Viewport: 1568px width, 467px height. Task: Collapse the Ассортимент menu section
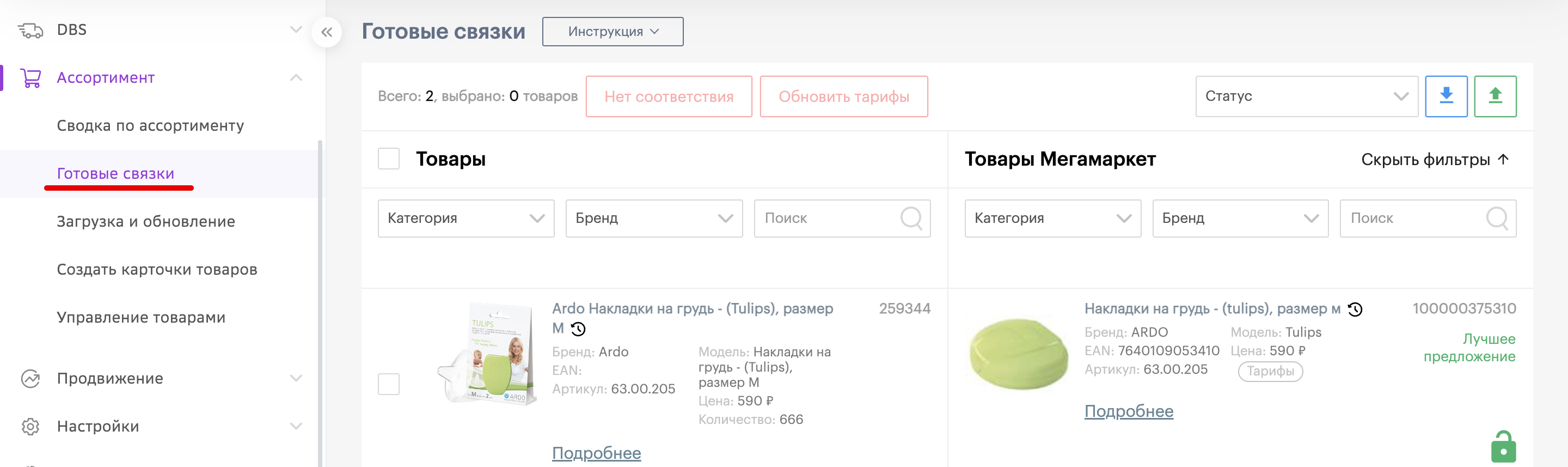click(x=296, y=77)
